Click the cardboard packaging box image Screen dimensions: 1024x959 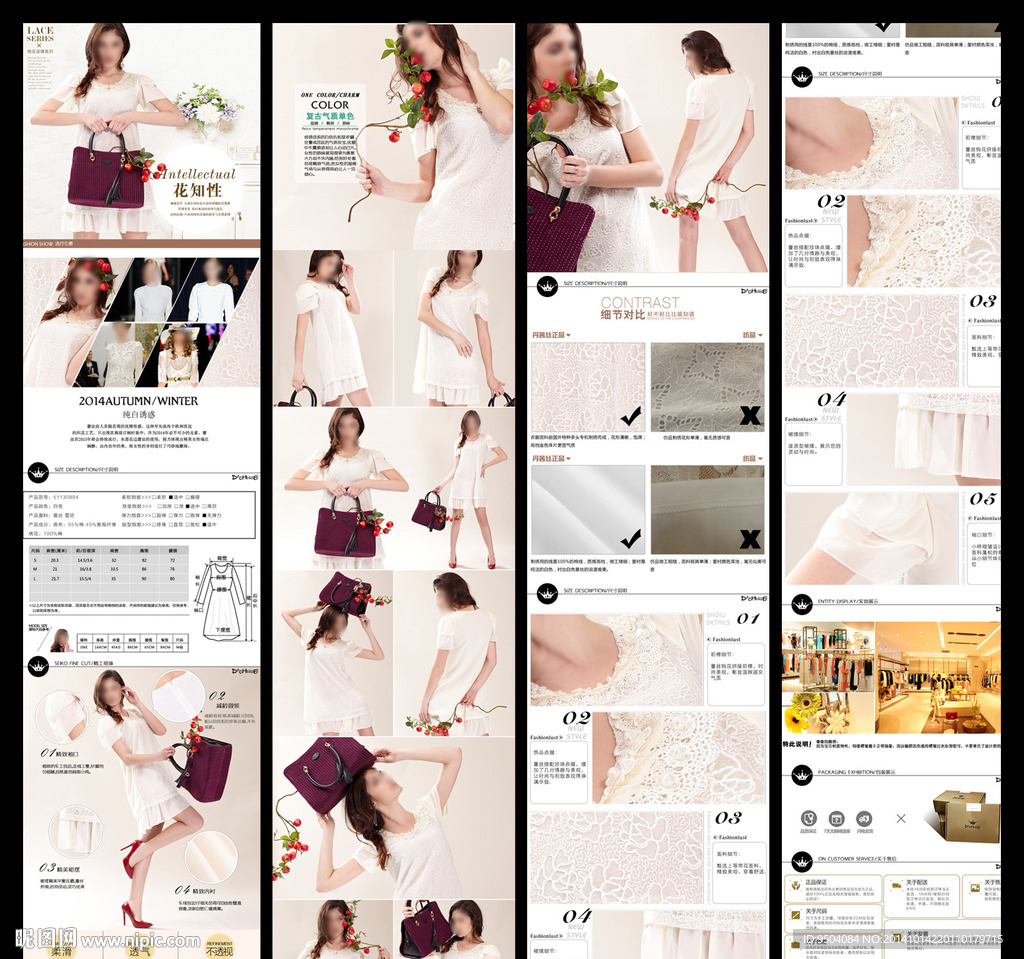pyautogui.click(x=961, y=817)
